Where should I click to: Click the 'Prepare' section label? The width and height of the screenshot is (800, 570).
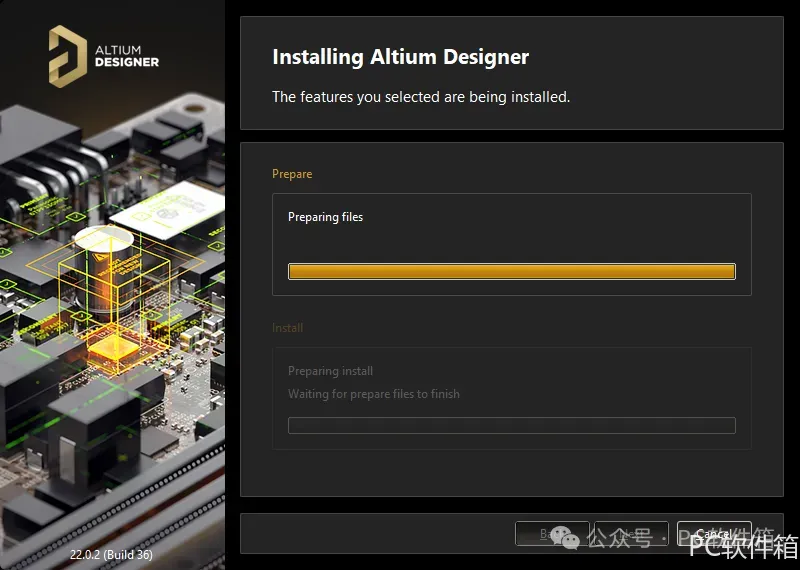(292, 174)
